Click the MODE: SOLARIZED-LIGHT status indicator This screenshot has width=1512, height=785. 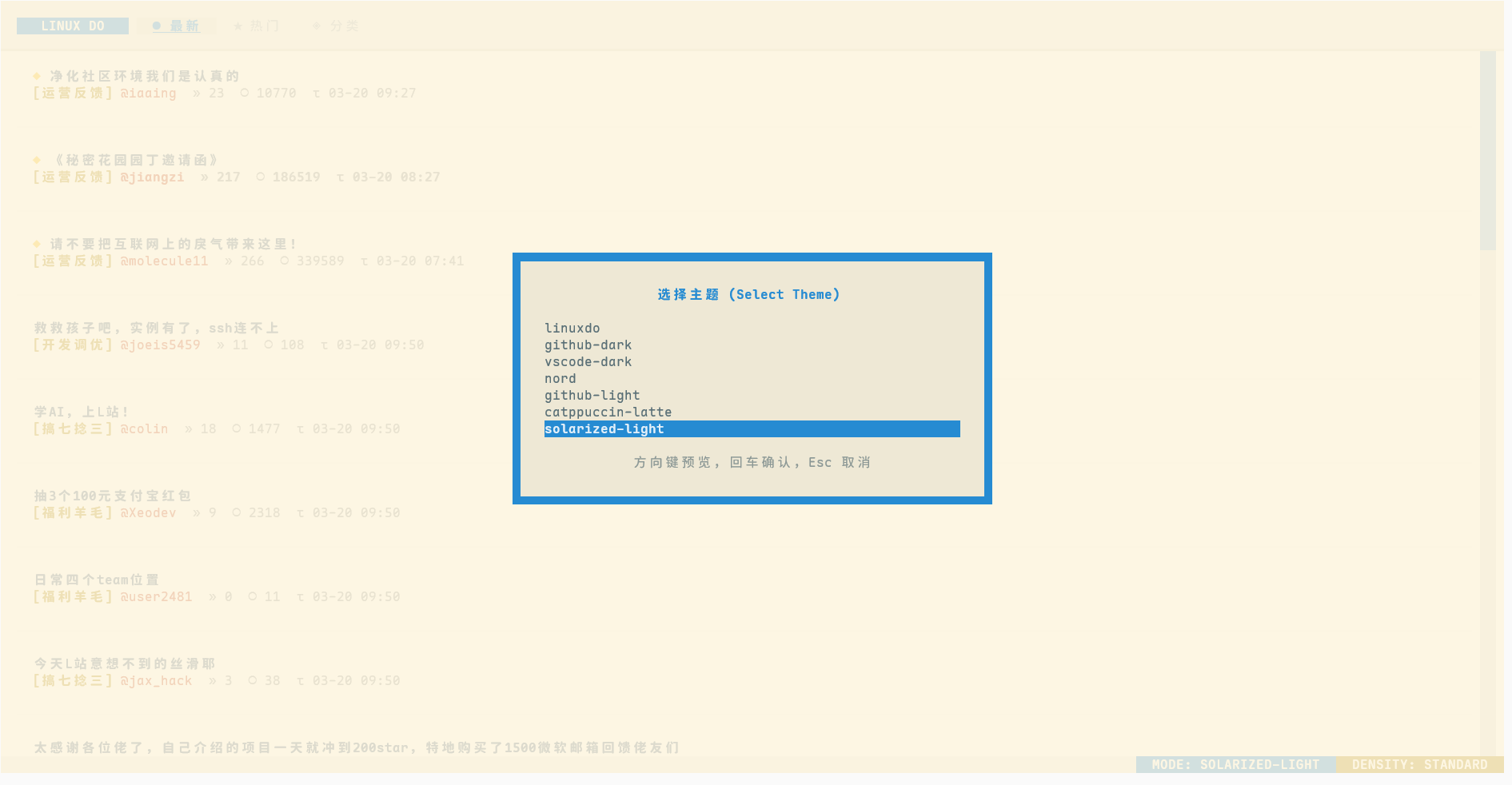coord(1235,764)
